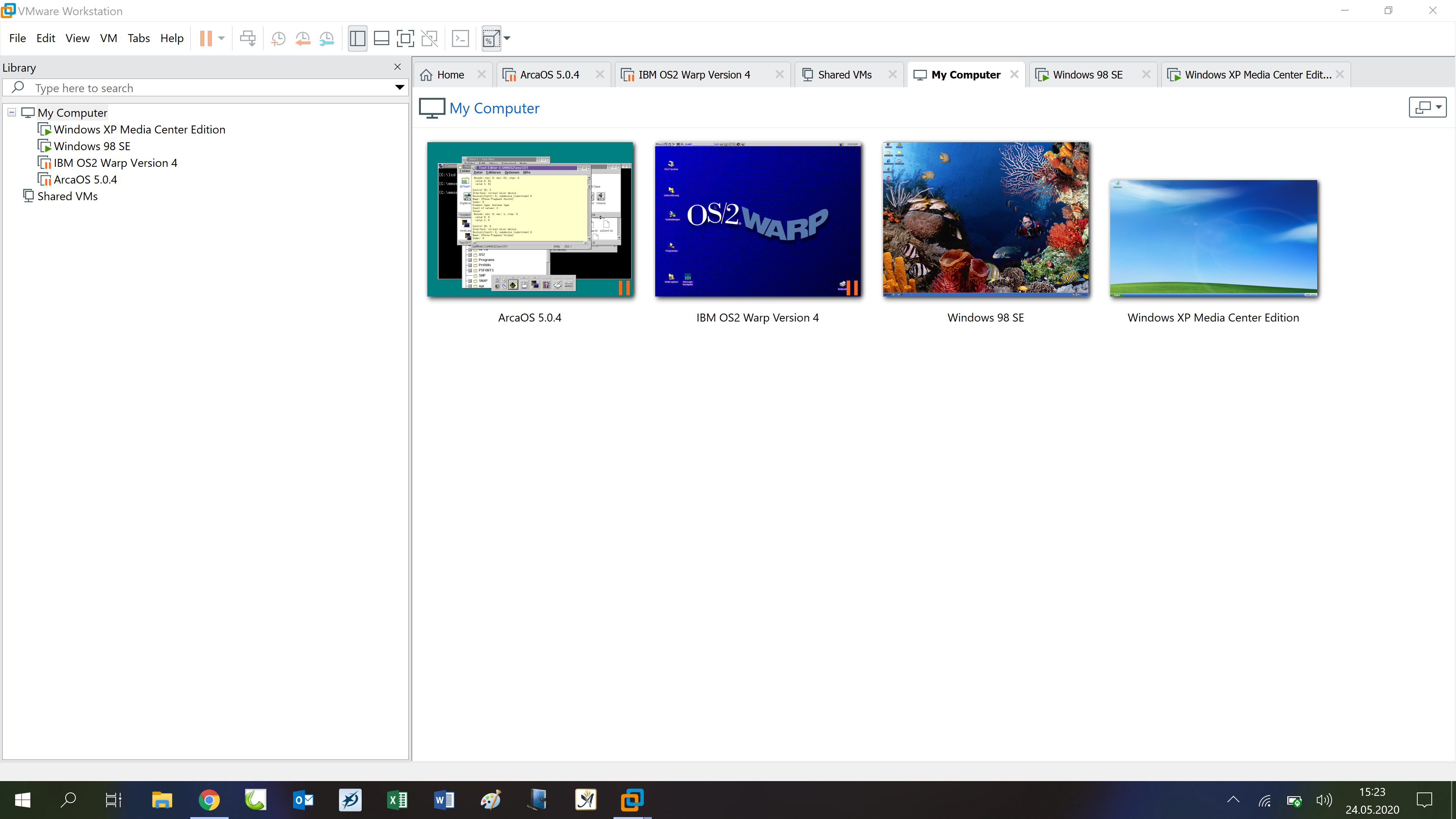Switch to the ArcaOS 5.0.4 tab
This screenshot has width=1456, height=819.
(x=549, y=75)
